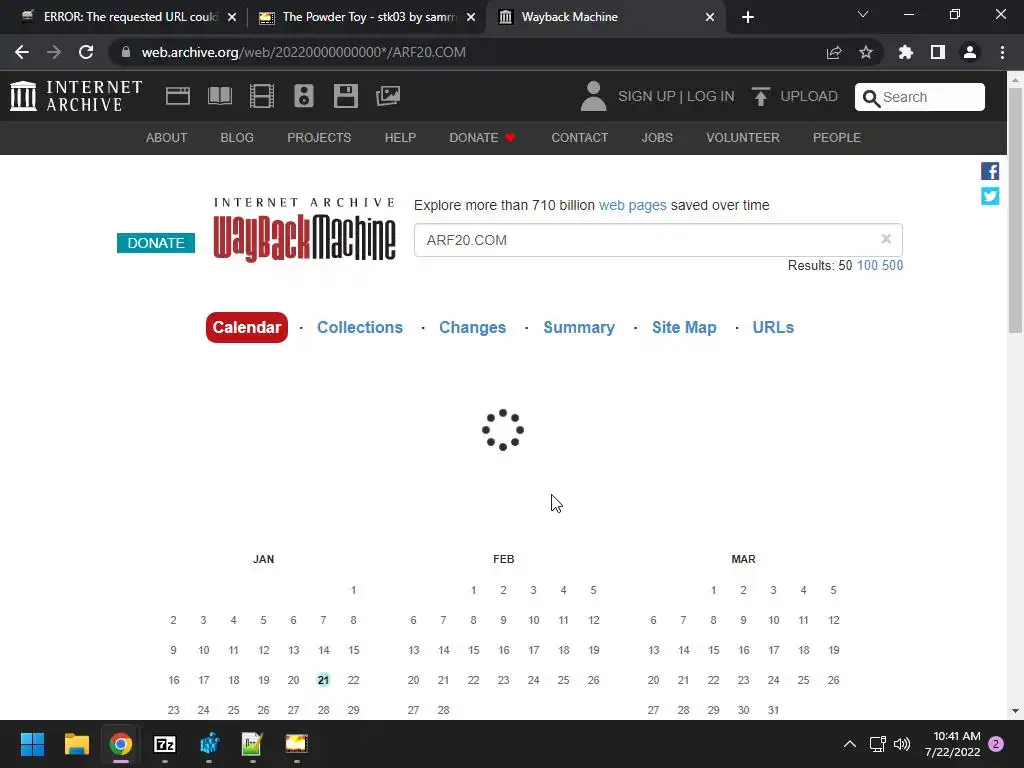Go back with the browser back arrow
This screenshot has width=1024, height=768.
(22, 52)
